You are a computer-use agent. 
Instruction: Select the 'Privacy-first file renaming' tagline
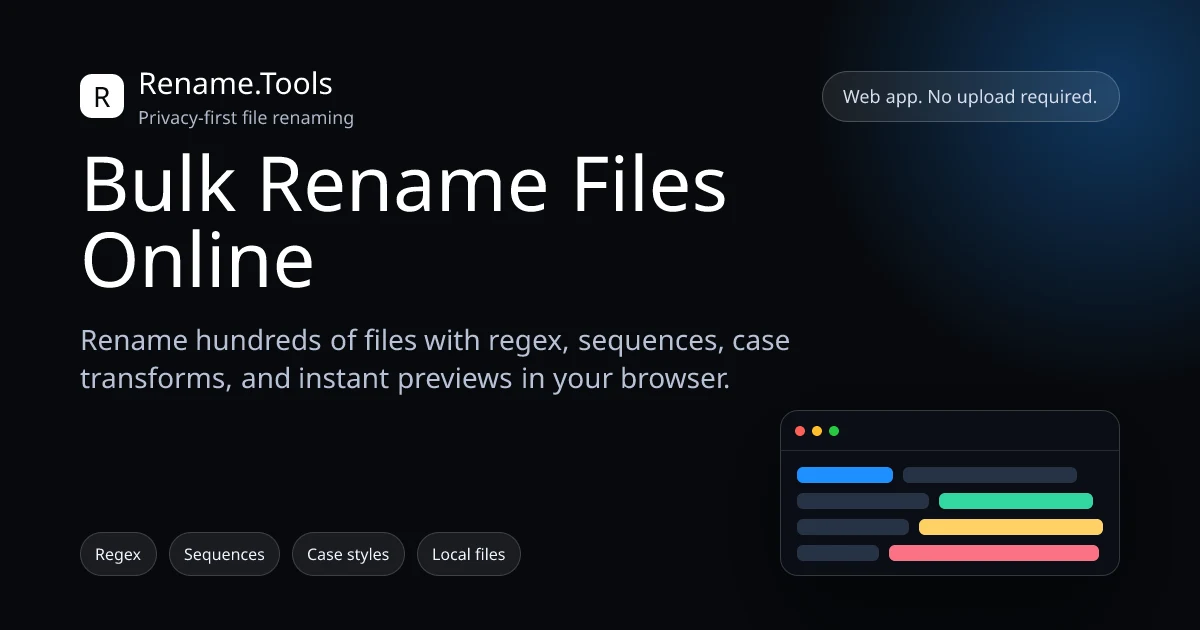(x=246, y=118)
